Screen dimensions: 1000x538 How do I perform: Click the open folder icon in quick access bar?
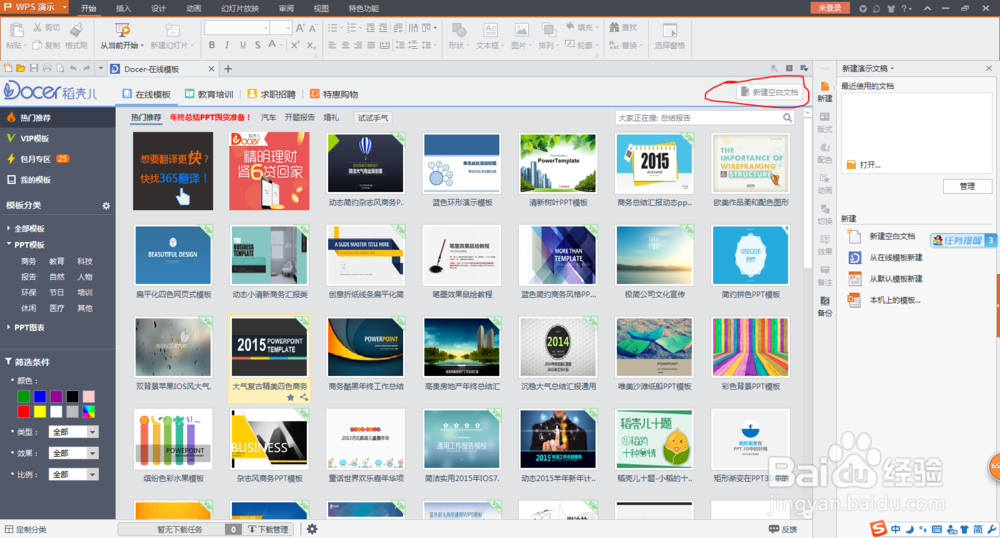click(x=20, y=68)
